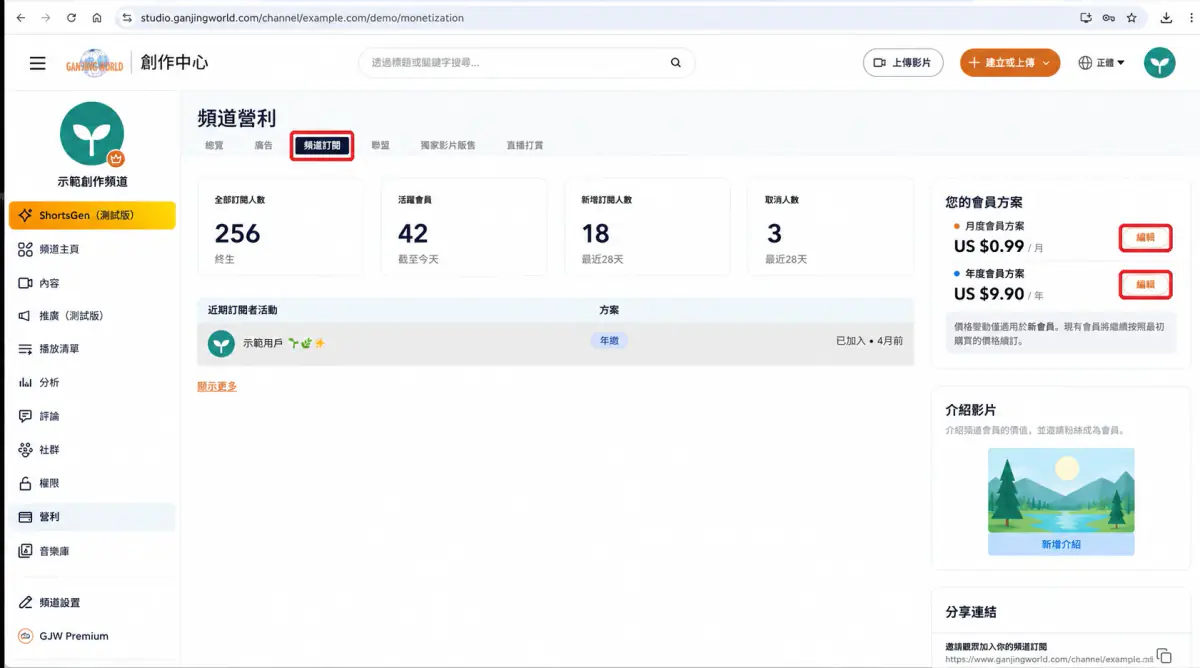1200x668 pixels.
Task: Select the 直播打賞 tab
Action: pos(525,146)
